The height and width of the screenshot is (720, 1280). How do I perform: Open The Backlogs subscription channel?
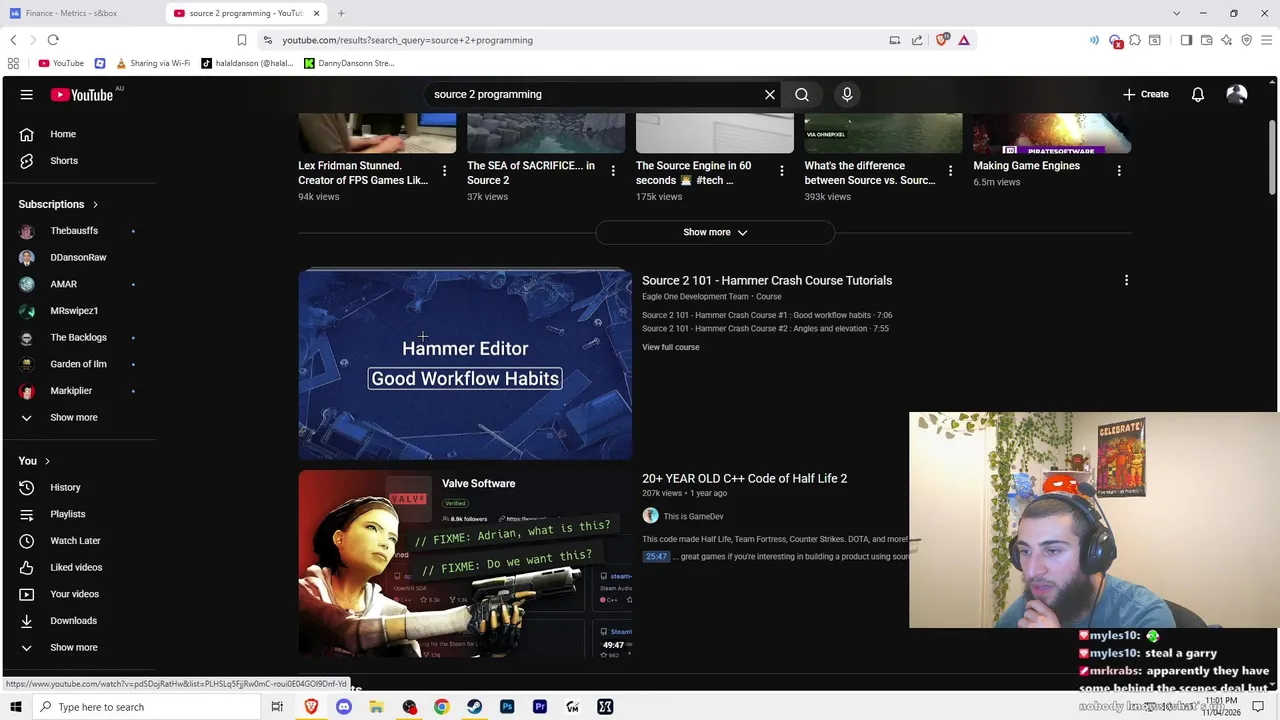[x=80, y=337]
